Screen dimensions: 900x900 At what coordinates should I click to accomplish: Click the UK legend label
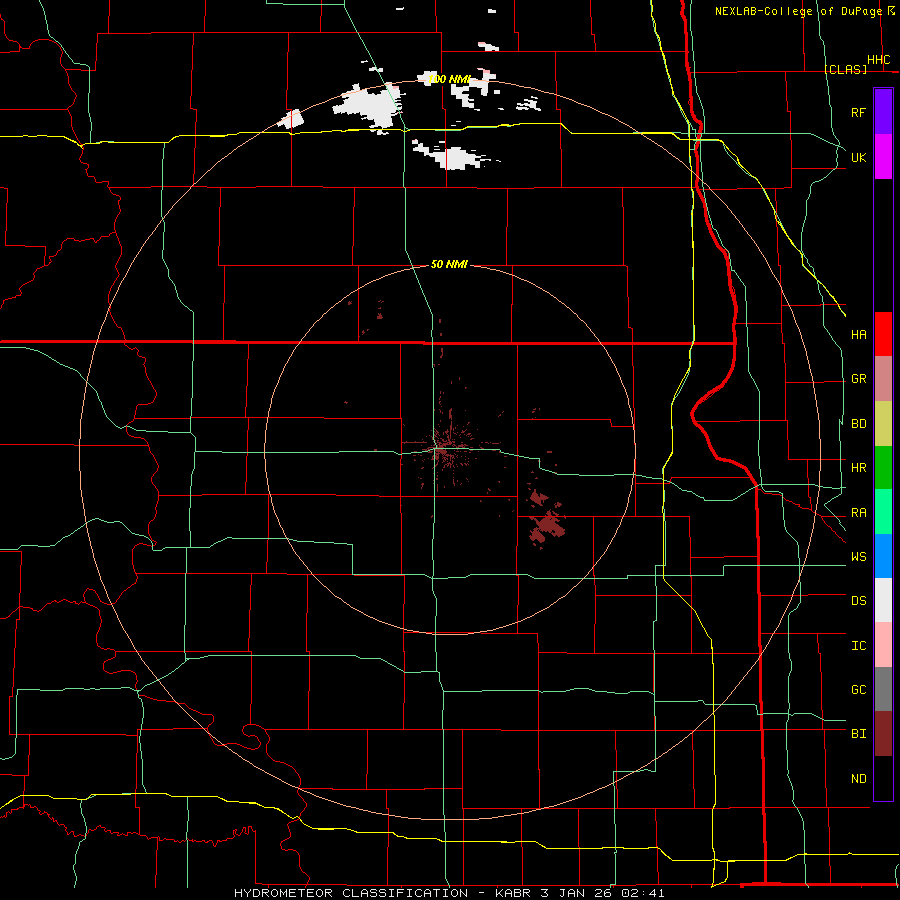point(858,157)
